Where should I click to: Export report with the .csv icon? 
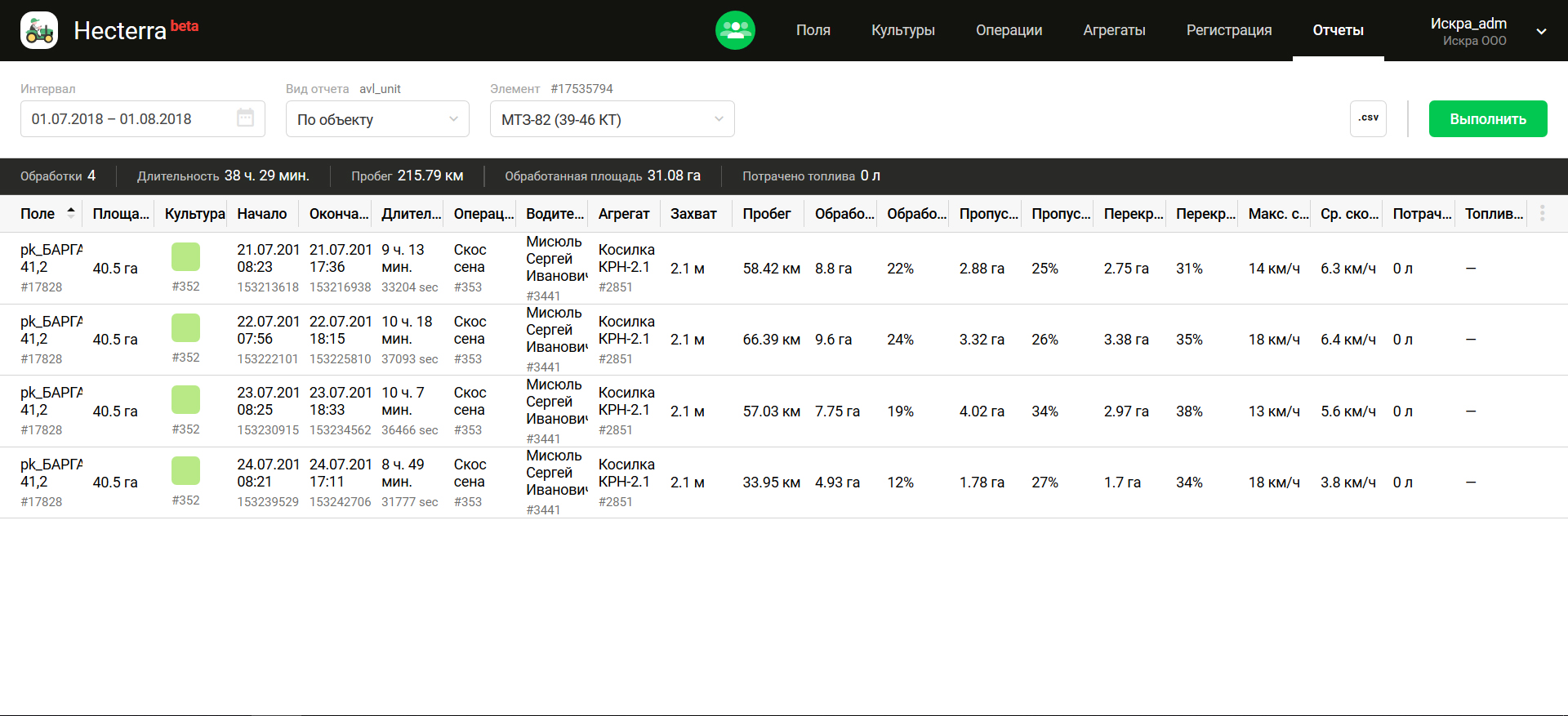click(1368, 118)
